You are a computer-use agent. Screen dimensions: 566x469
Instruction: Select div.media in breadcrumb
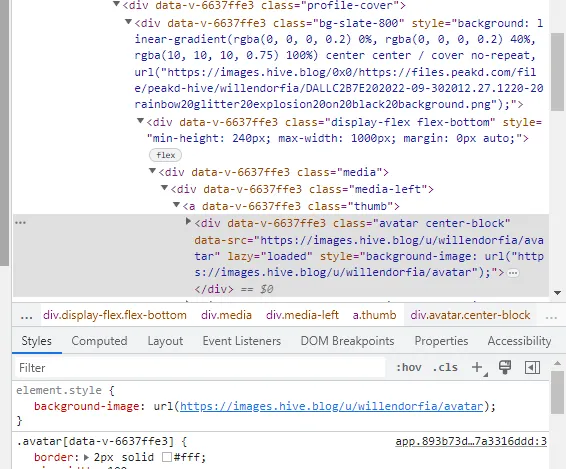tap(226, 315)
